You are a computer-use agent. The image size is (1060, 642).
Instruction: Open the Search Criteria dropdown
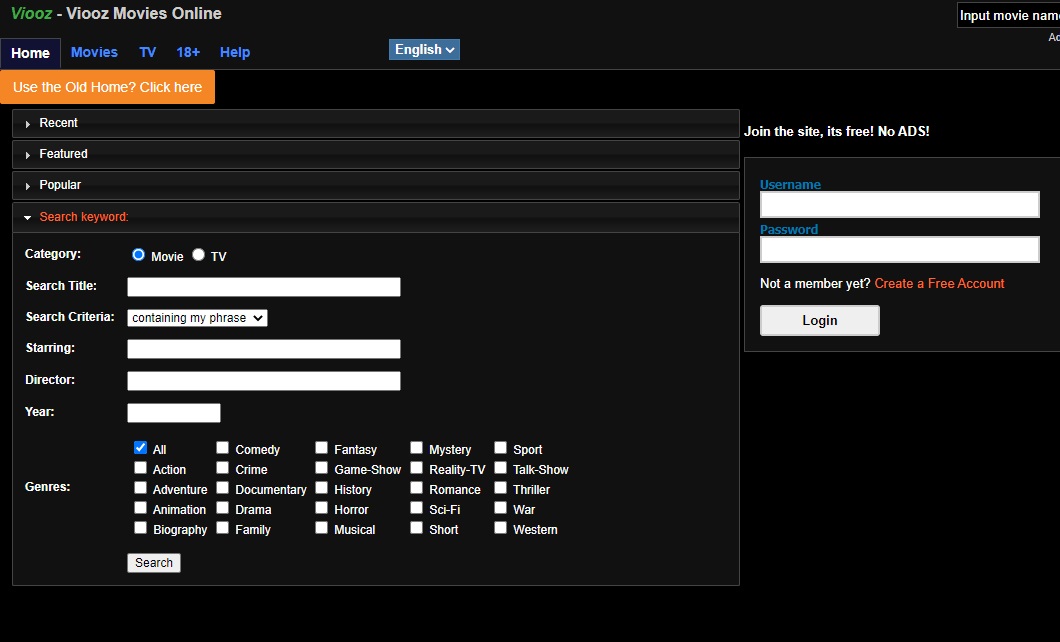[197, 318]
